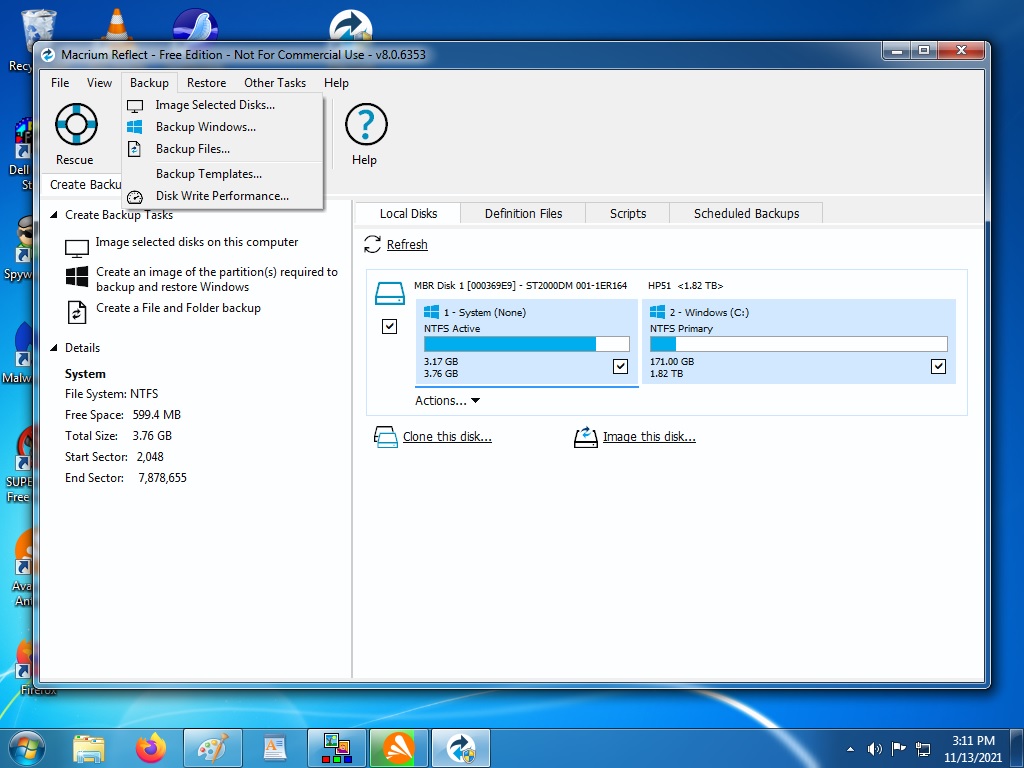Click the gauge icon beside Disk Write Performance
Image resolution: width=1024 pixels, height=768 pixels.
click(x=135, y=197)
